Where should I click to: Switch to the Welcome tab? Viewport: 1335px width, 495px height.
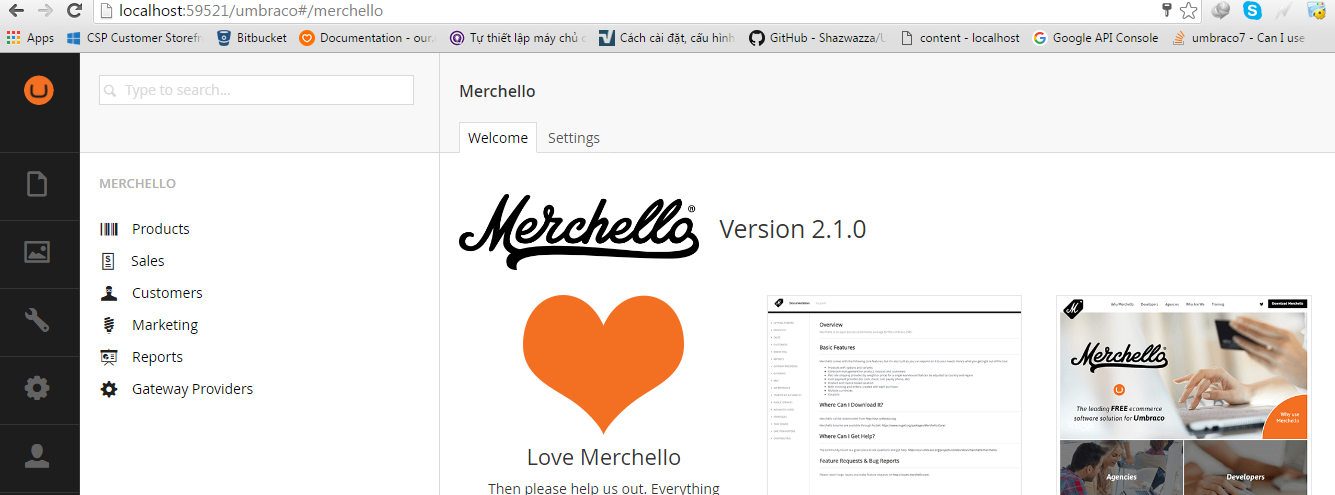click(498, 138)
